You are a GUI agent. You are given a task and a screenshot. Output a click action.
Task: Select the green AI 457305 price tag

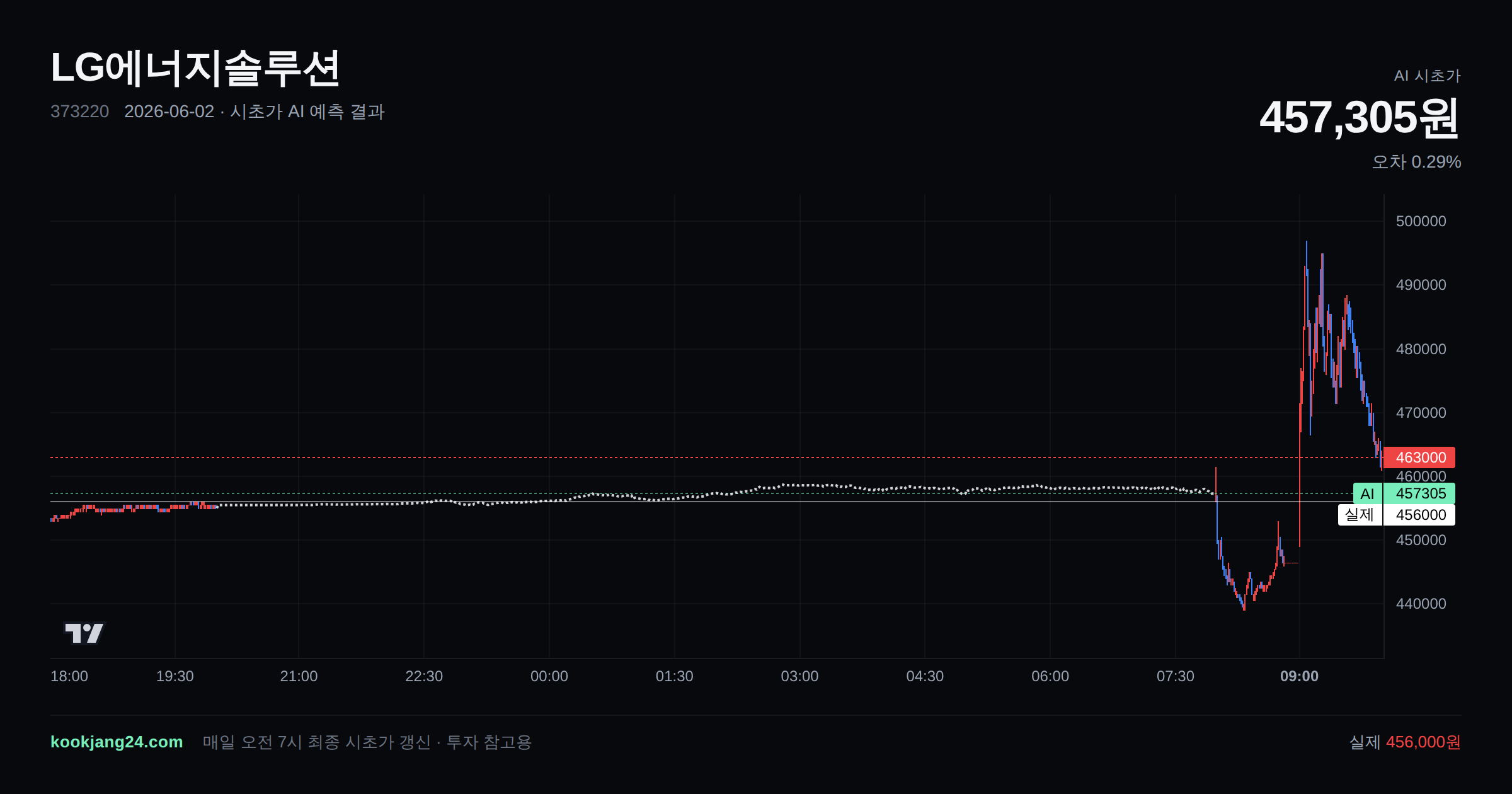pos(1404,493)
